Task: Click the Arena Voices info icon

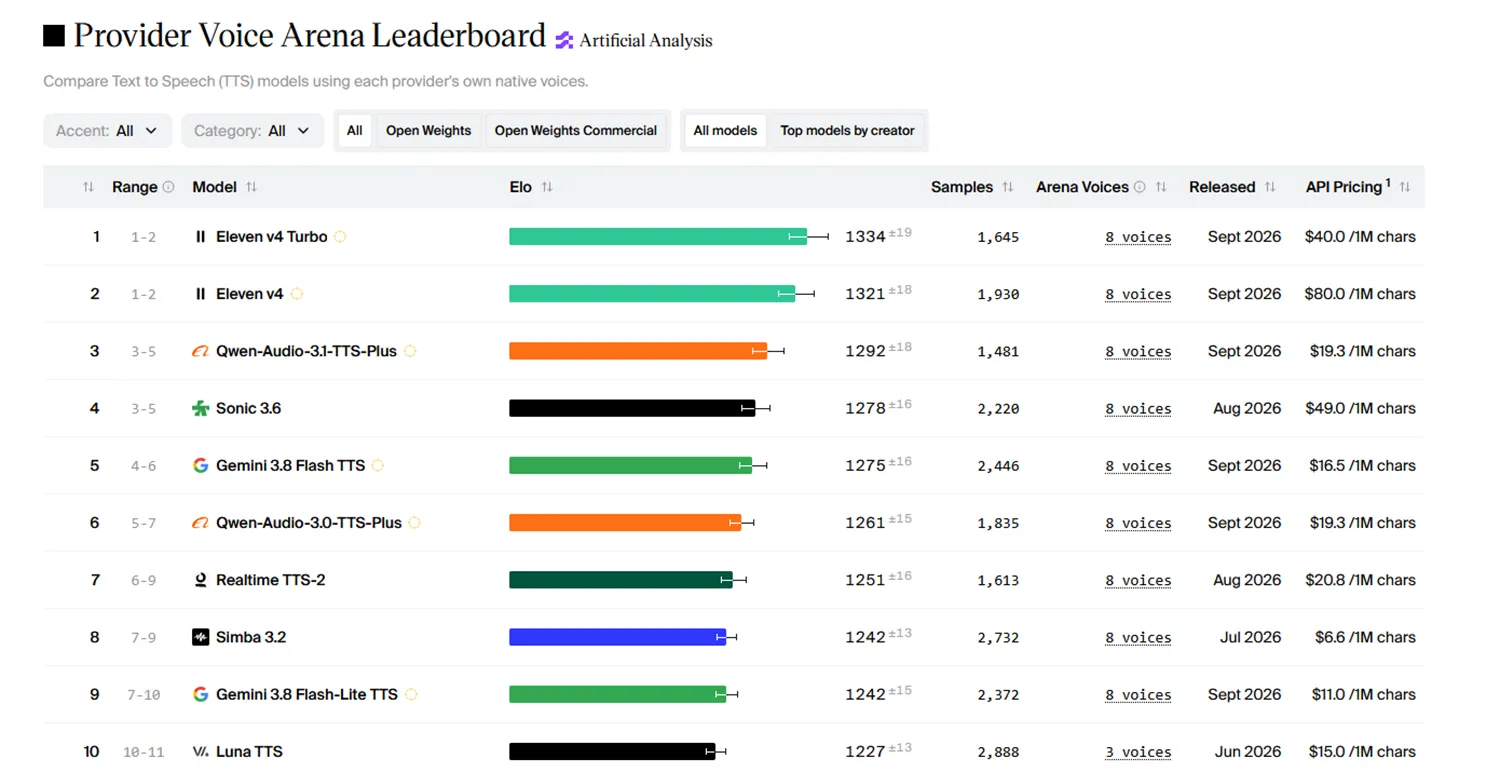Action: [x=1139, y=187]
